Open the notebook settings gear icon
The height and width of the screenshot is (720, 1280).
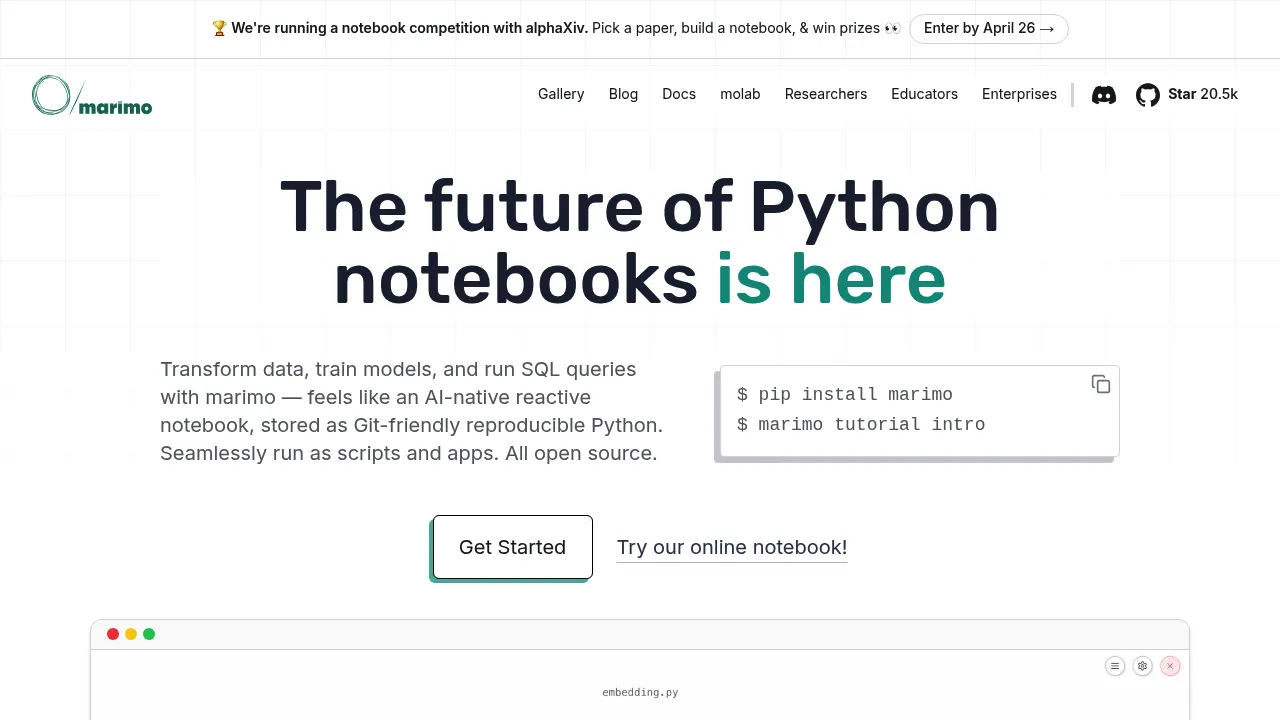pos(1143,666)
